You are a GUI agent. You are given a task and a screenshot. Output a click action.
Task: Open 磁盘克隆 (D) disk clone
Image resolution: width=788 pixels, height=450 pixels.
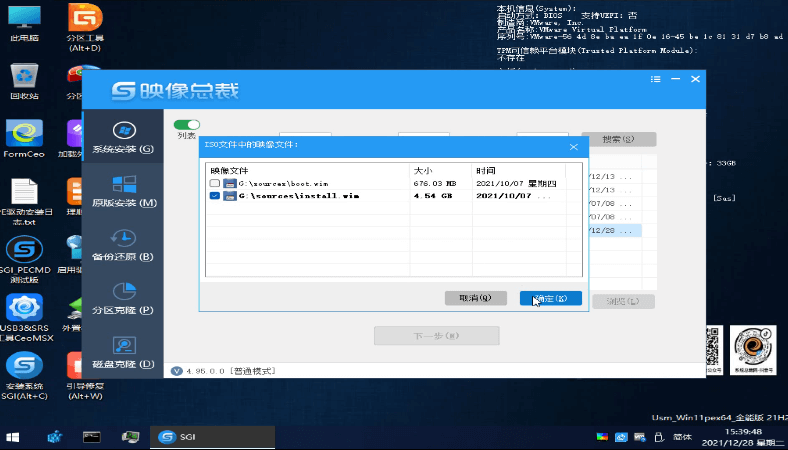click(123, 351)
